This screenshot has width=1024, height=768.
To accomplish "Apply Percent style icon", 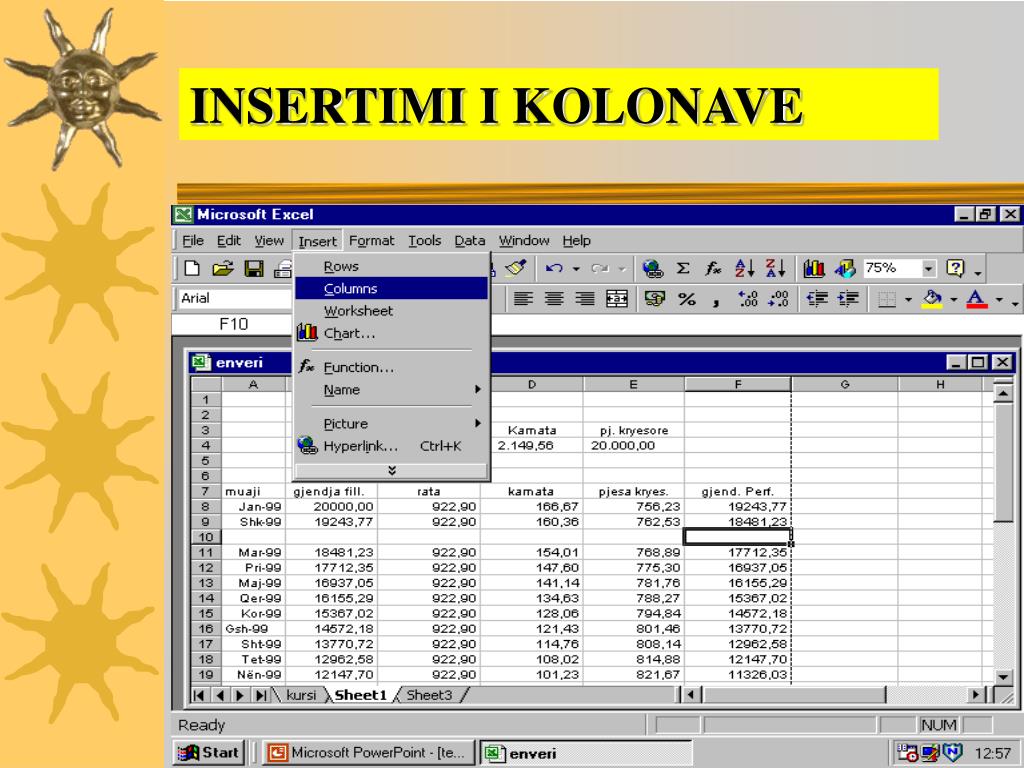I will coord(686,299).
